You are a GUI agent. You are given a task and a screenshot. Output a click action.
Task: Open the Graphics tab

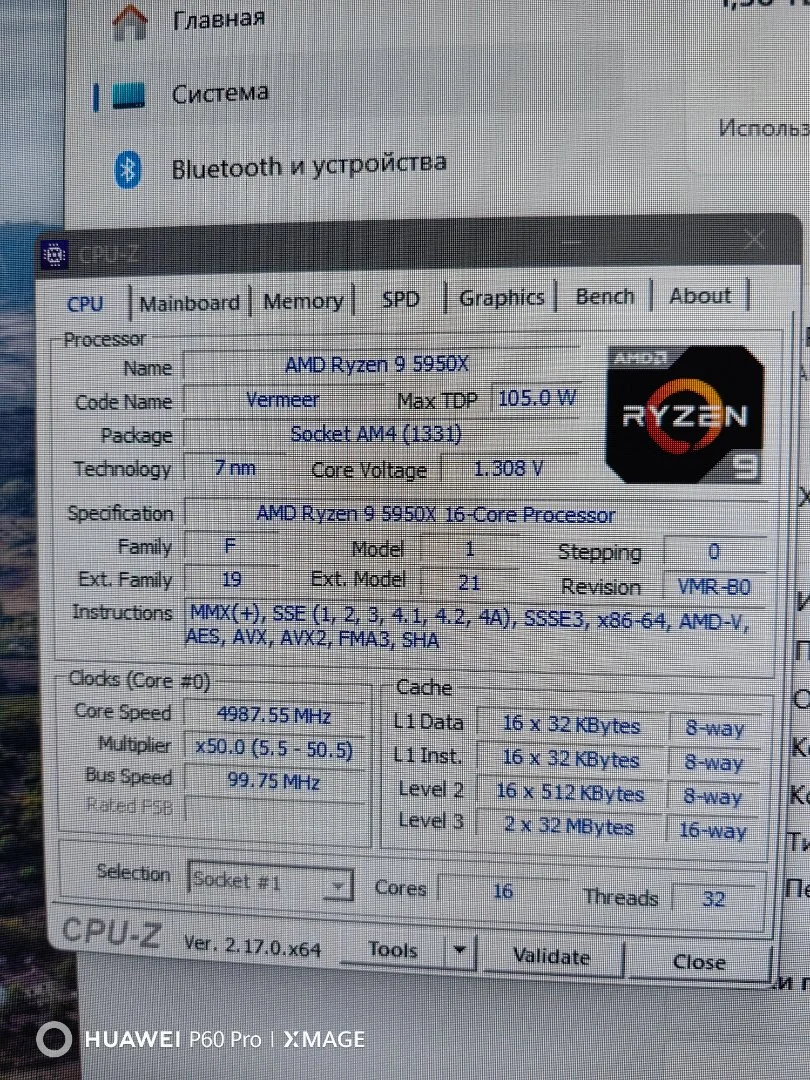[501, 298]
